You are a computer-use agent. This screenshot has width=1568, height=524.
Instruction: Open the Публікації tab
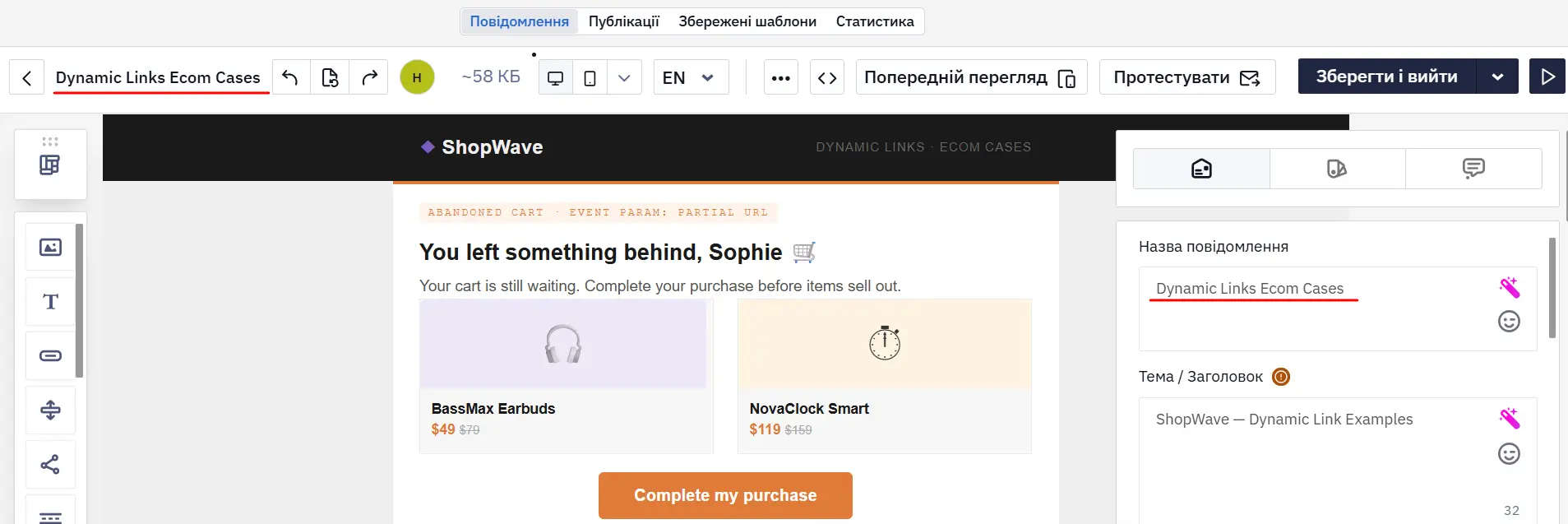click(x=624, y=21)
